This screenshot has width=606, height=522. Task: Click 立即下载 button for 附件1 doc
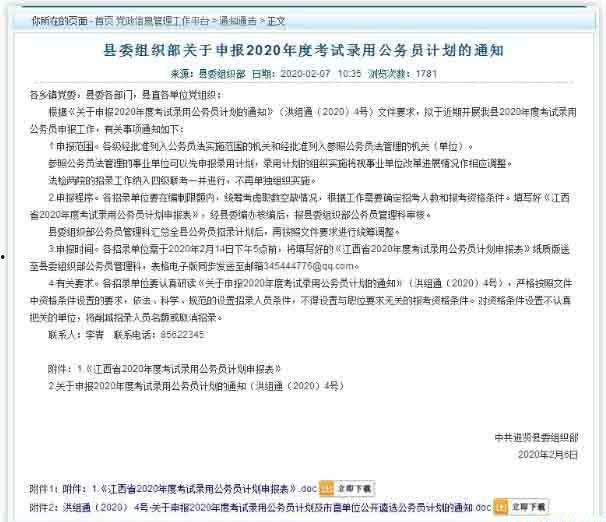coord(354,489)
